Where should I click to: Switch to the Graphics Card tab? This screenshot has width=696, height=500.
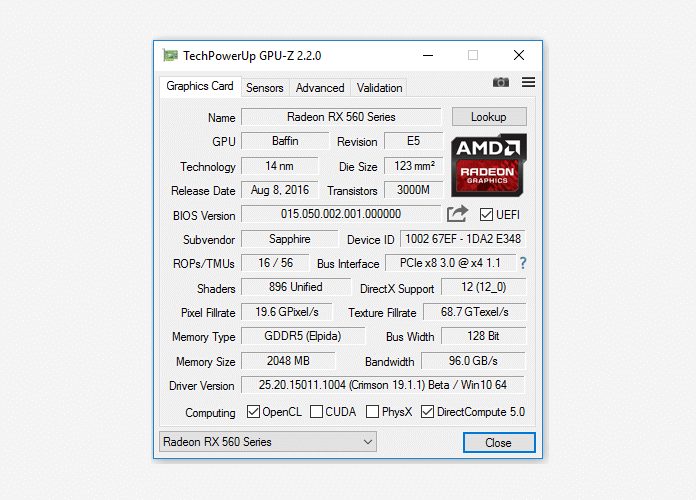click(200, 86)
